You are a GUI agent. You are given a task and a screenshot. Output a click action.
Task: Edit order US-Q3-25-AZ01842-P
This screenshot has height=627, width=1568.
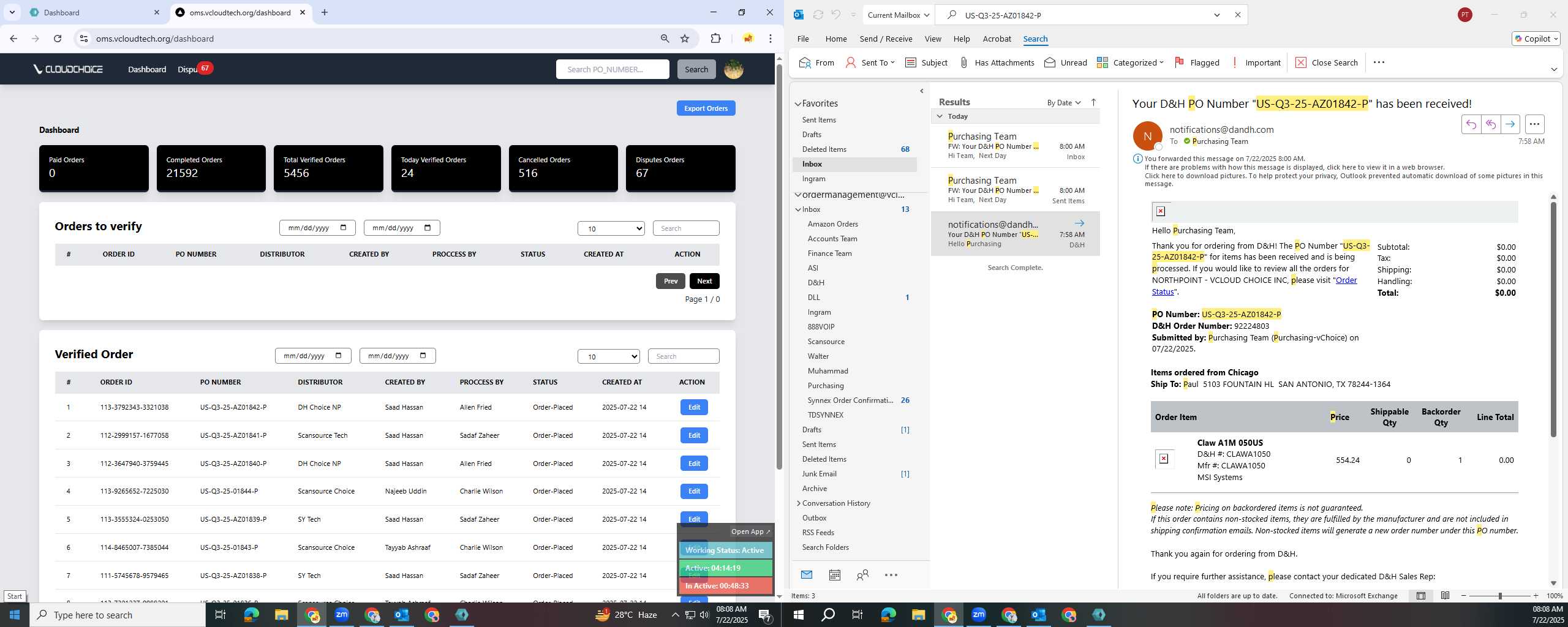[x=694, y=407]
